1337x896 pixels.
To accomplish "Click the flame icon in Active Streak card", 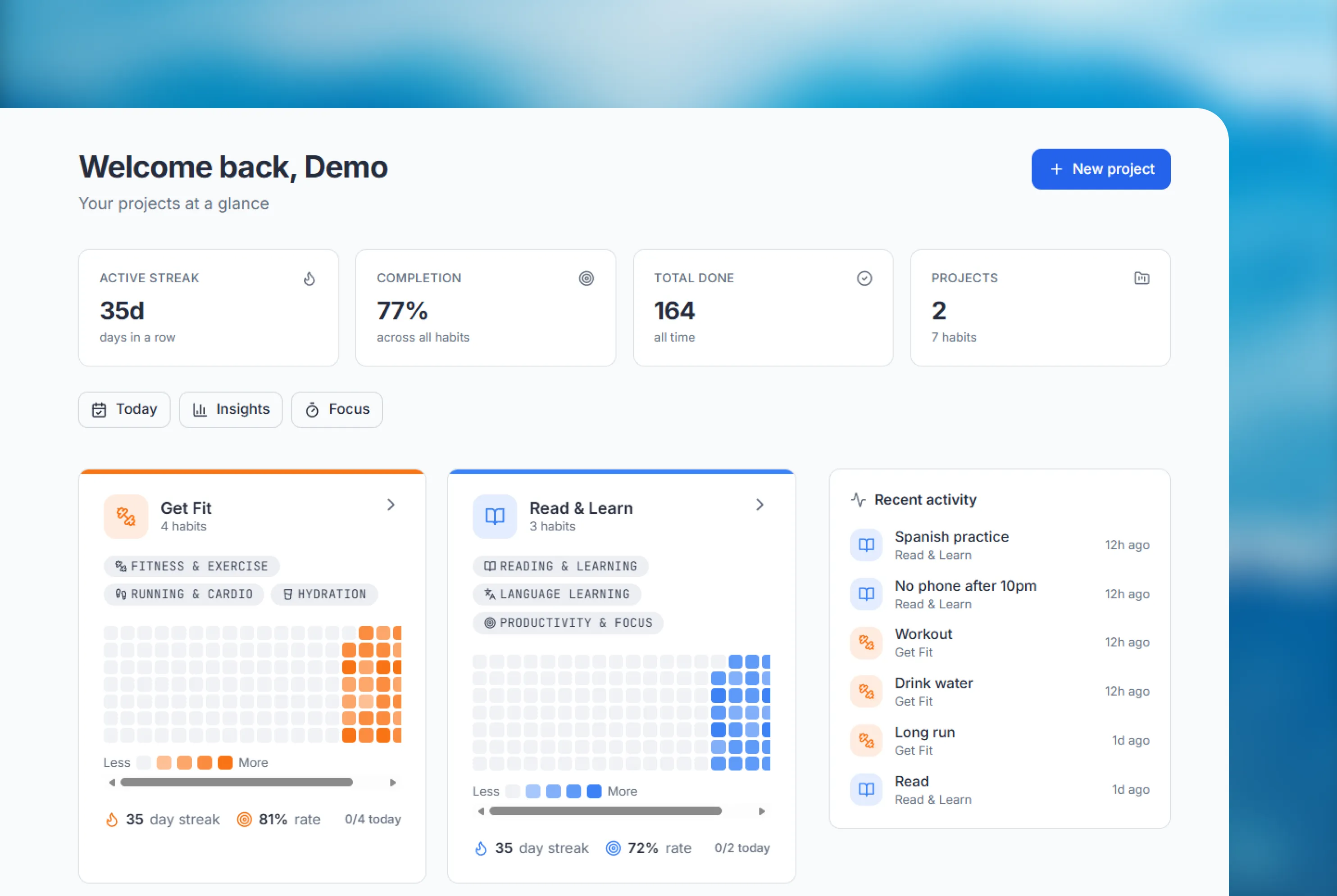I will (309, 278).
